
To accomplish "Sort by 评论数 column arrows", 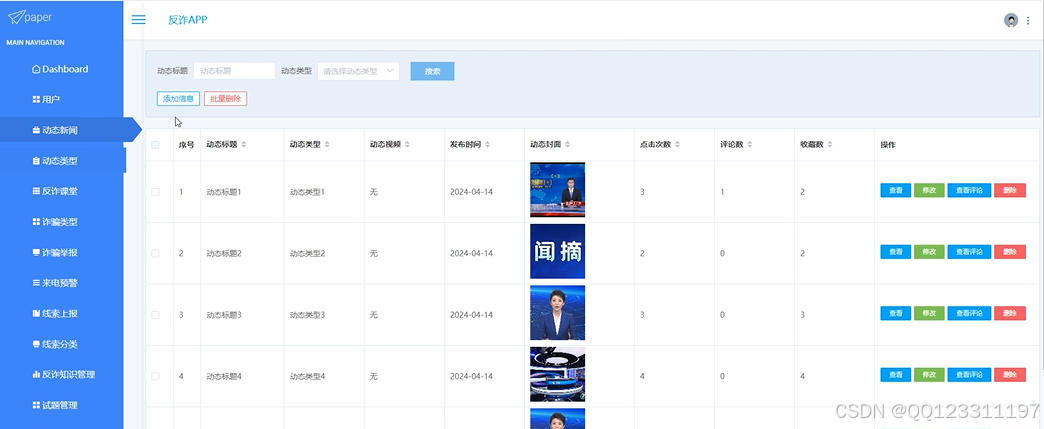I will [750, 145].
